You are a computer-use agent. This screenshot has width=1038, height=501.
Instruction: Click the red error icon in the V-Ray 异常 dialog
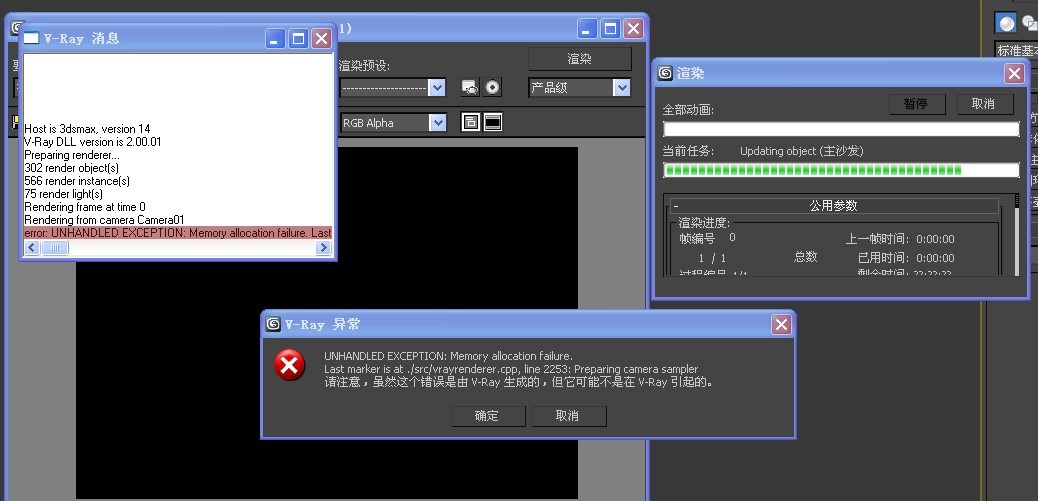[x=290, y=365]
